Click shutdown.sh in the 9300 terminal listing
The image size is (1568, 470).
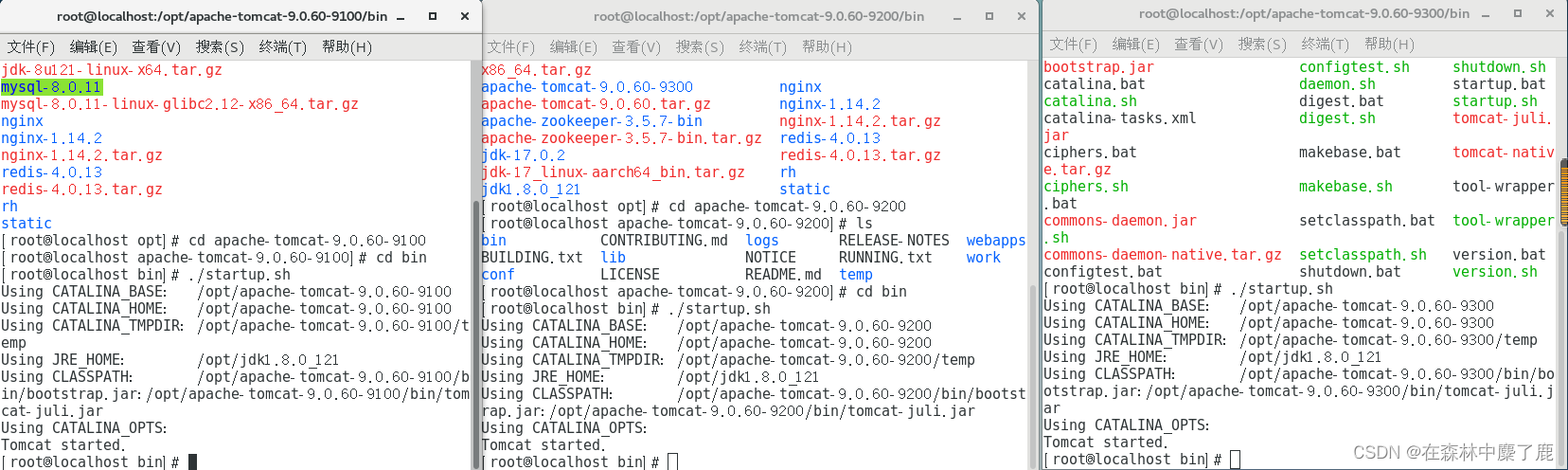(1500, 67)
